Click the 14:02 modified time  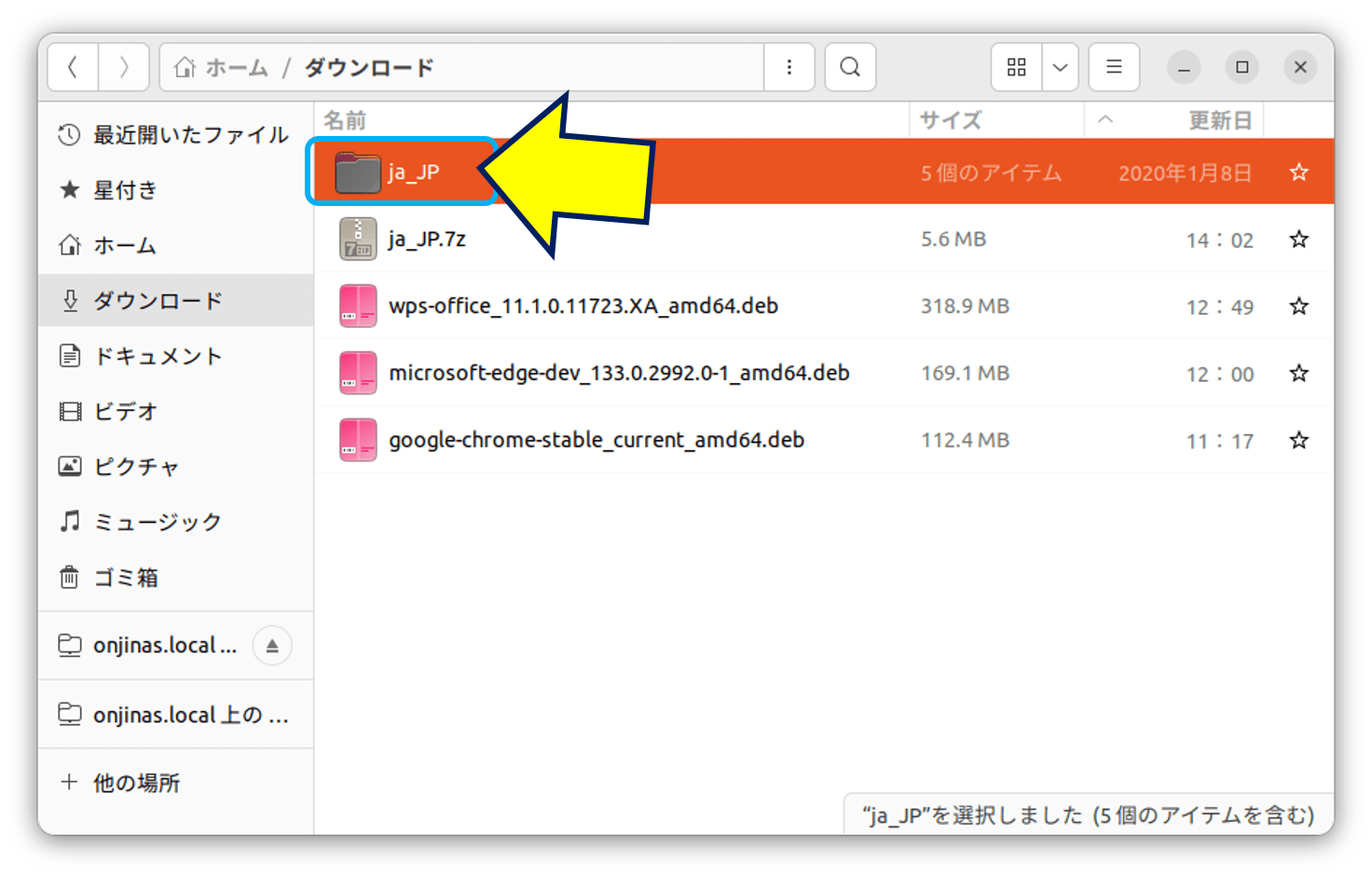point(1220,240)
